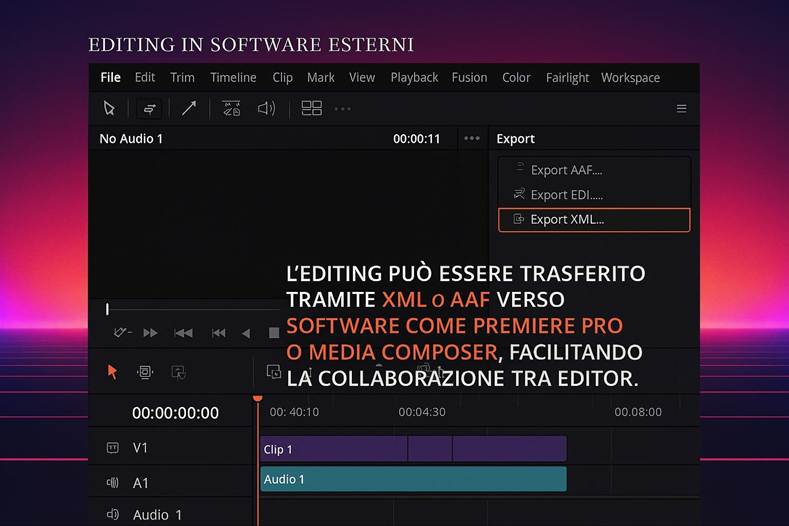Screen dimensions: 789x526
Task: Open the hamburger menu at toolbar right
Action: tap(681, 109)
